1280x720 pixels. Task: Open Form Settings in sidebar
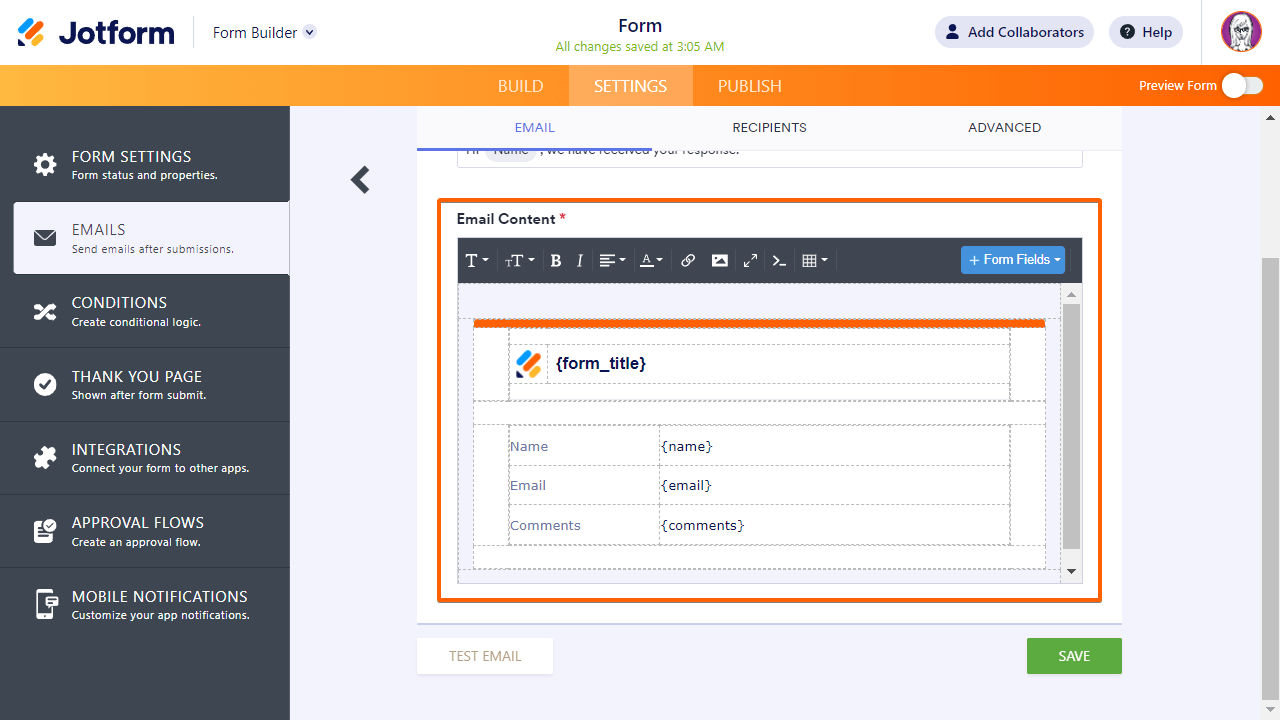coord(145,165)
